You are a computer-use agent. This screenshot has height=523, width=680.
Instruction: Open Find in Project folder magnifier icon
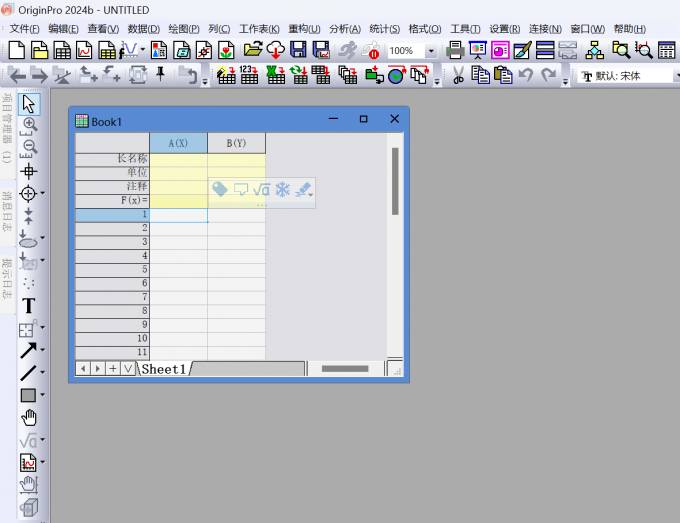click(621, 50)
